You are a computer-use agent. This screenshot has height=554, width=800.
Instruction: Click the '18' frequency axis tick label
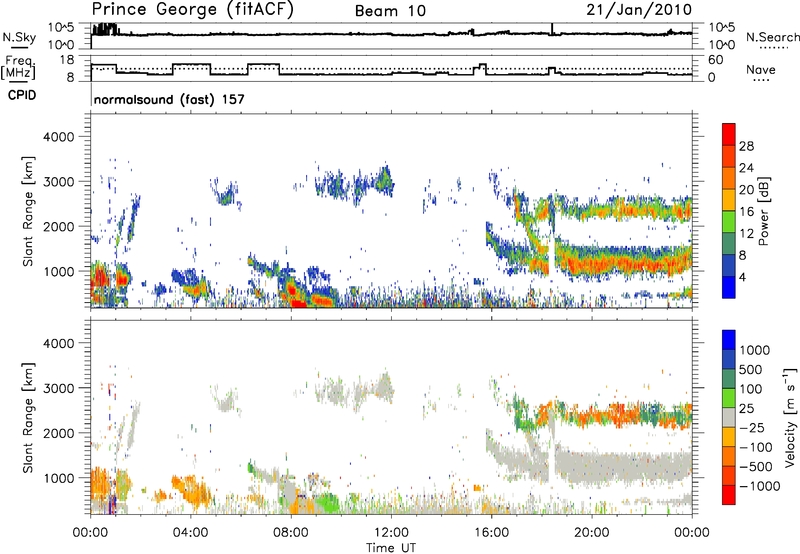[66, 60]
